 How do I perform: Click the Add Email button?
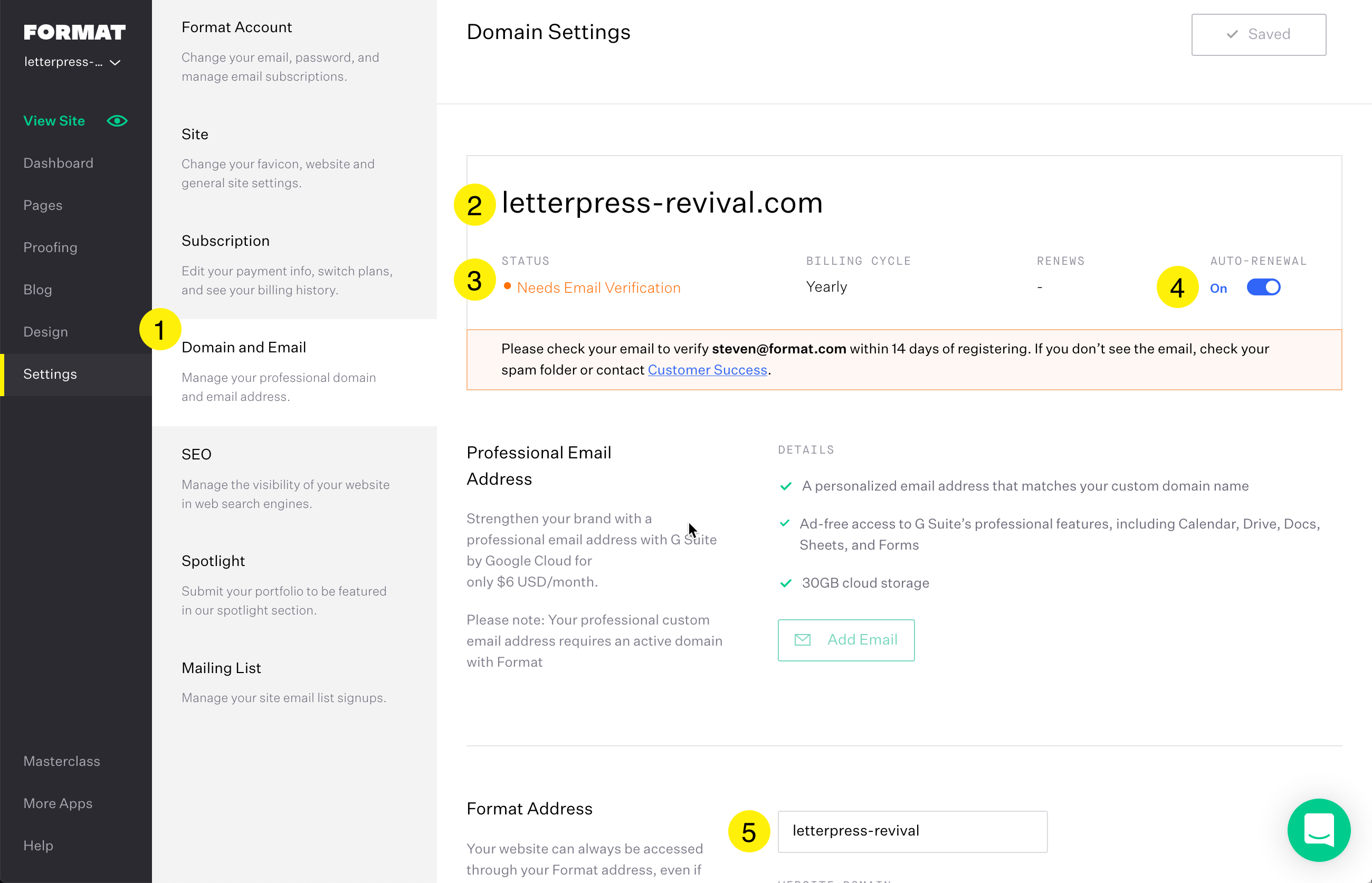tap(846, 640)
